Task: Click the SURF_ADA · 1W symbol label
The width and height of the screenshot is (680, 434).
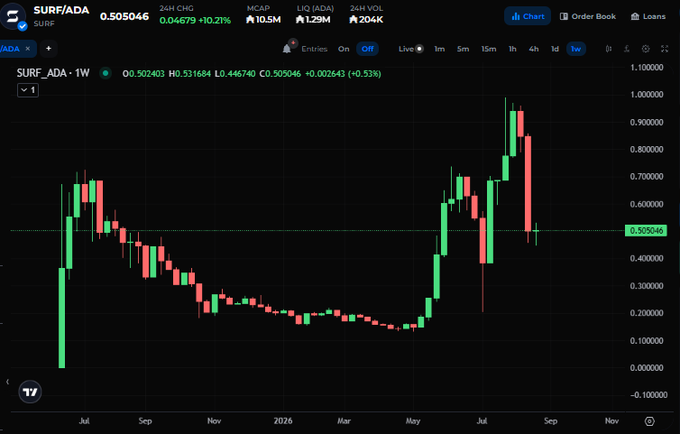Action: [53, 73]
